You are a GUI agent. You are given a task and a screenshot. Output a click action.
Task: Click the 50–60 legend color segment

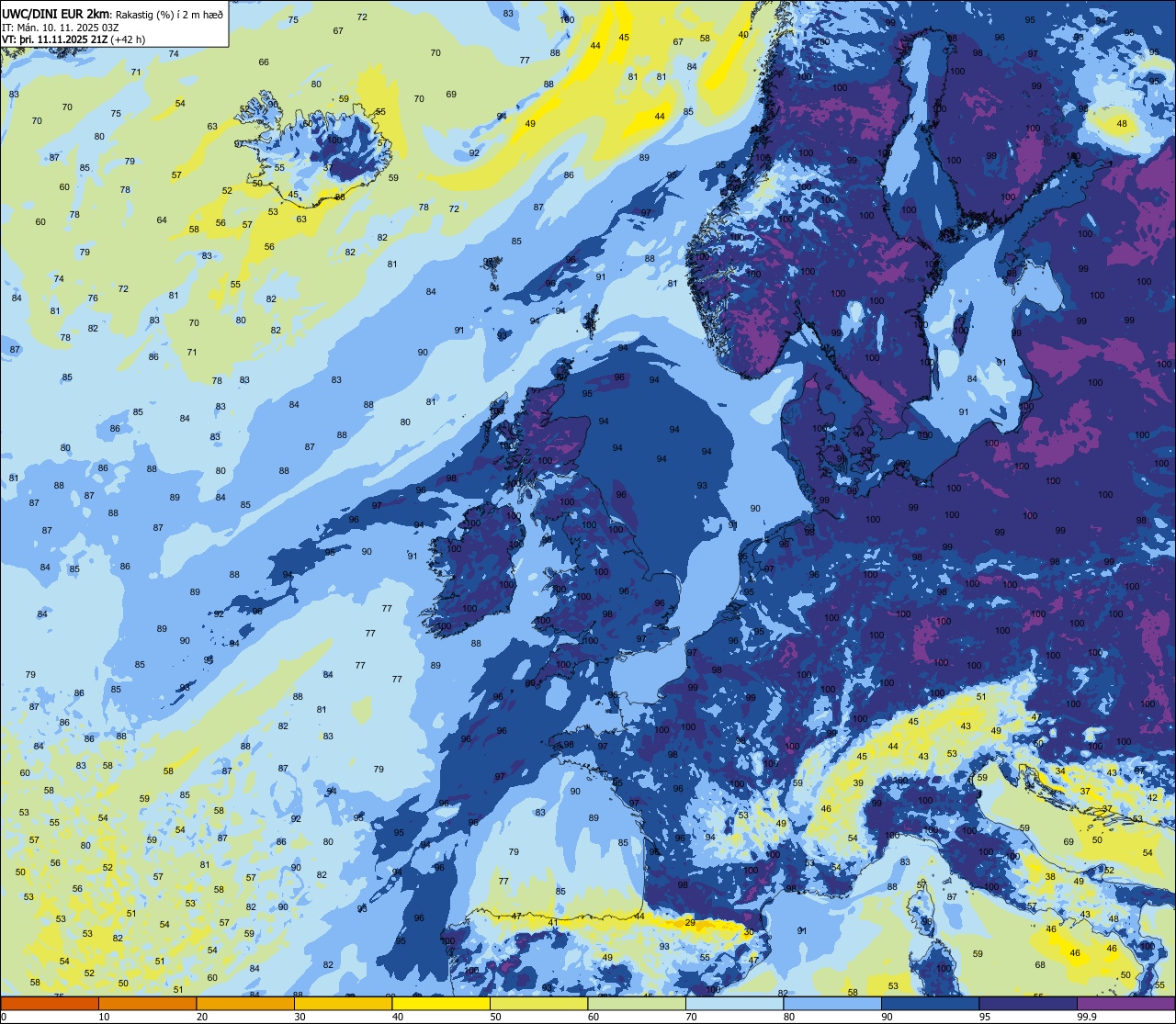click(x=539, y=1003)
